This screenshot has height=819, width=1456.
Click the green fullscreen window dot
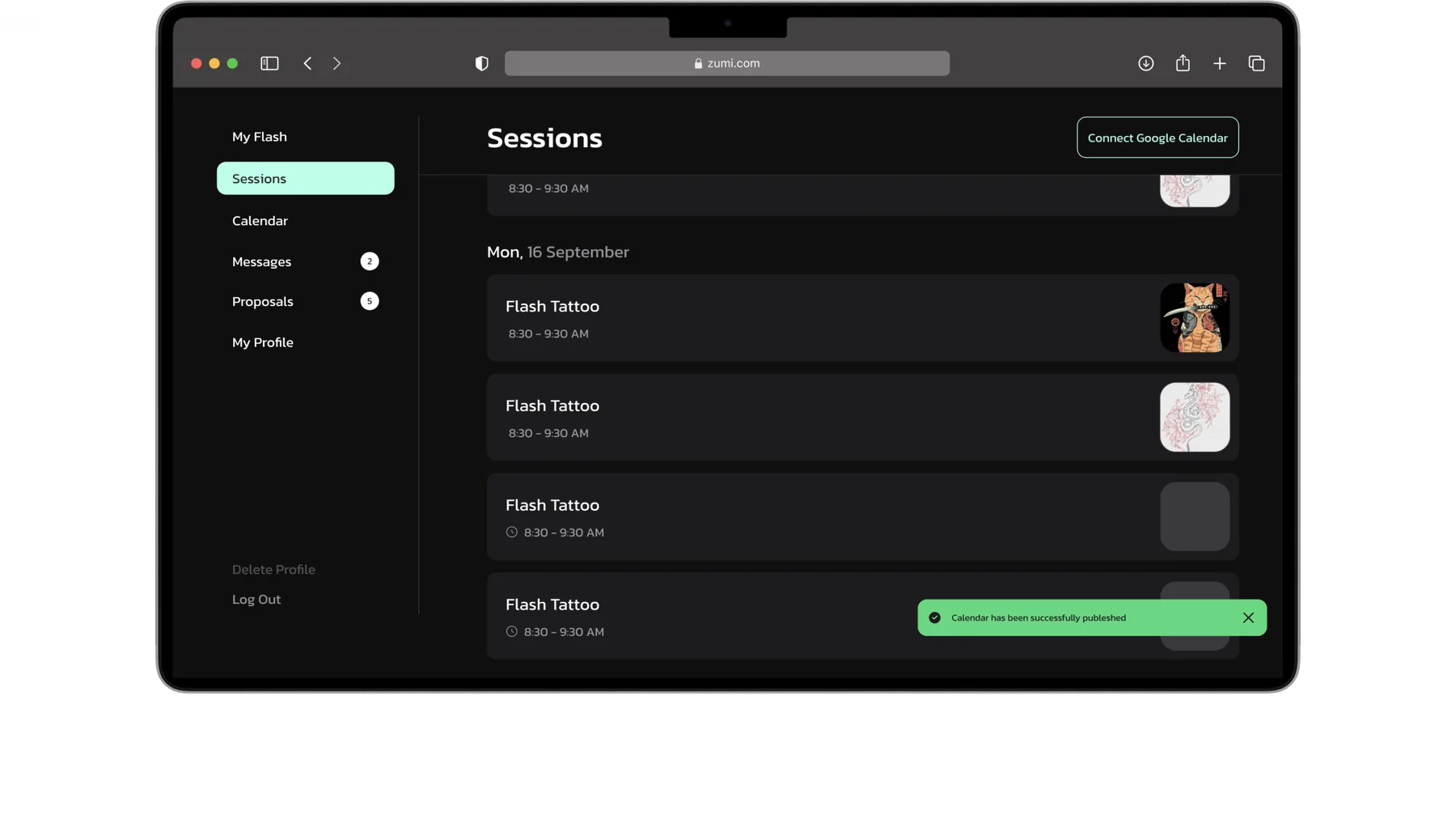click(x=233, y=63)
